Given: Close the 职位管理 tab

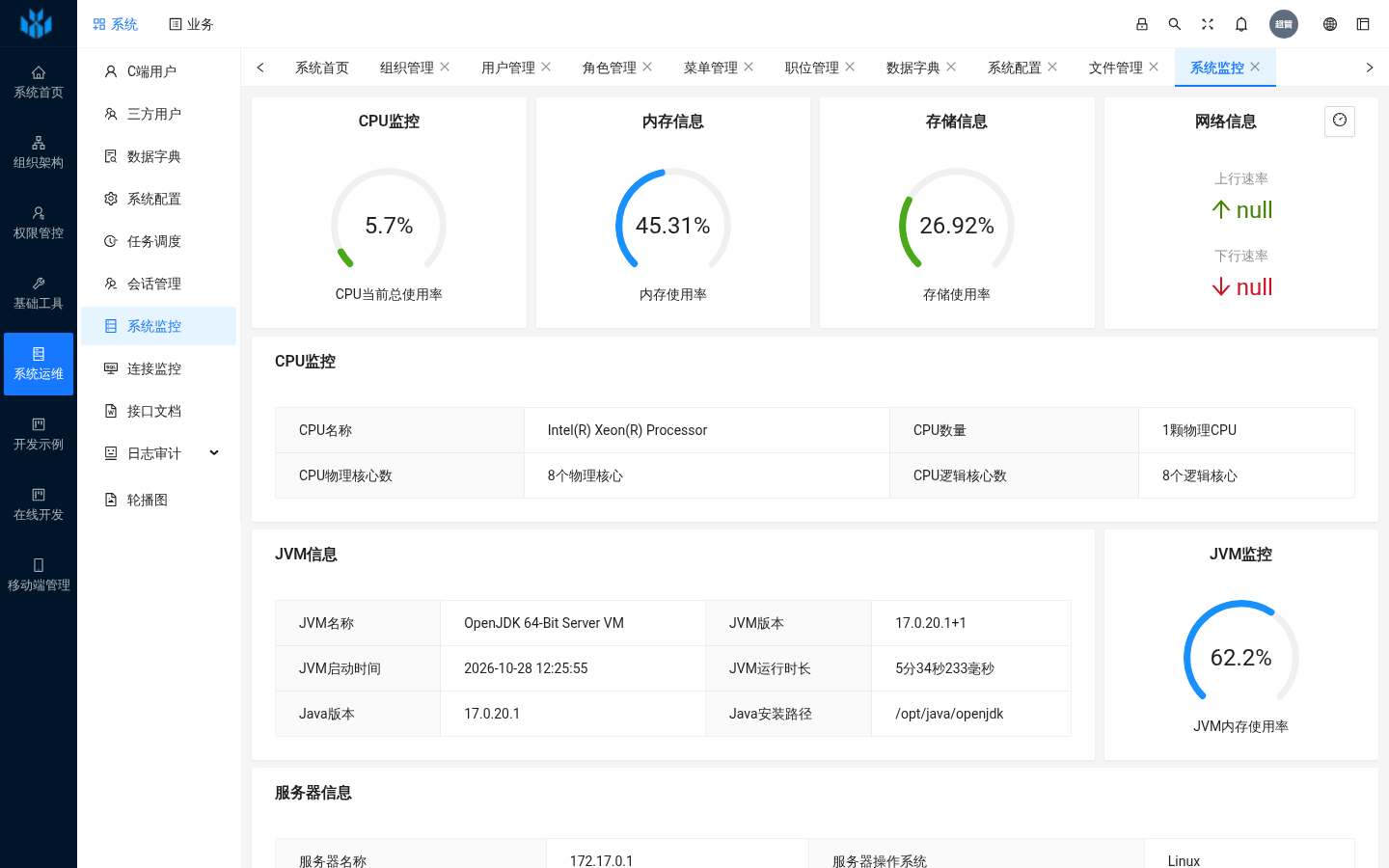Looking at the screenshot, I should (x=850, y=67).
